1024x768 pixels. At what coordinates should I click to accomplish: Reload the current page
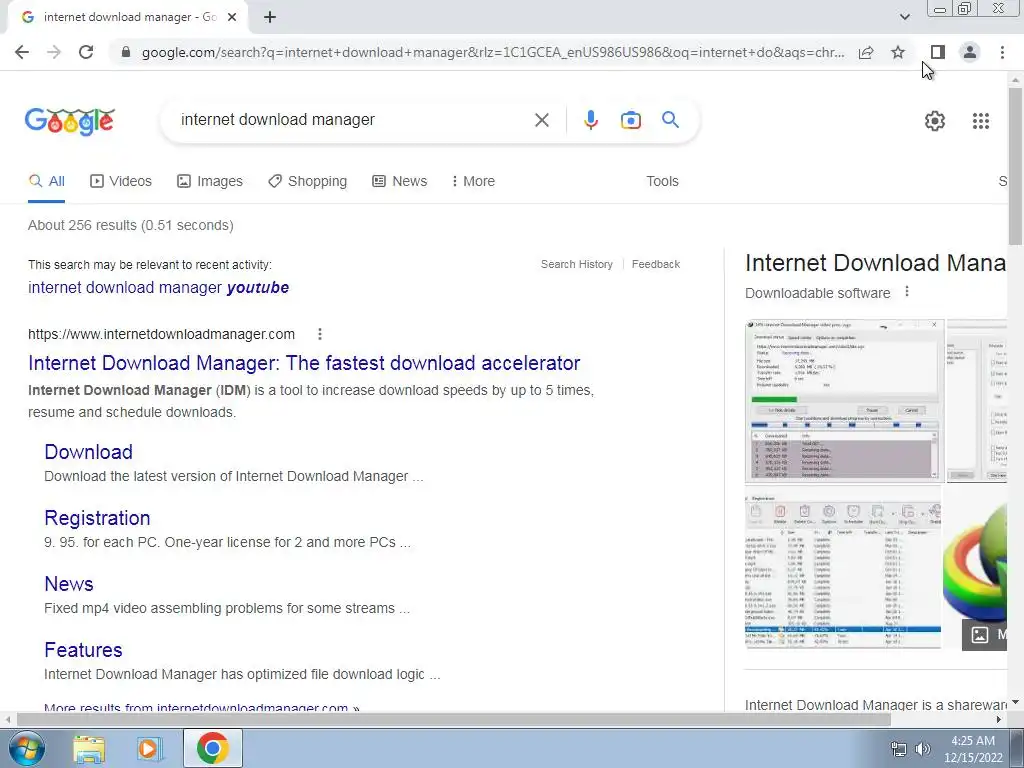coord(86,52)
